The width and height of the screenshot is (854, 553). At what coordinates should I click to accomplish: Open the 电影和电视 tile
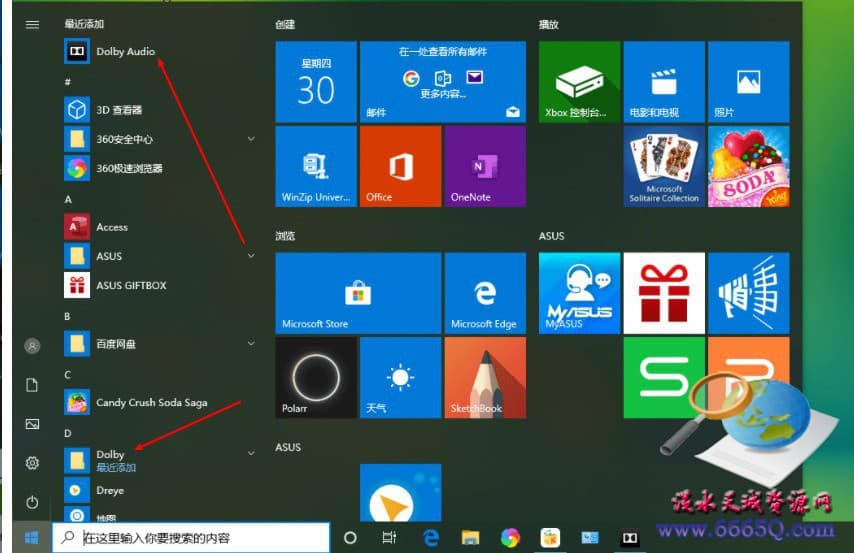click(664, 82)
